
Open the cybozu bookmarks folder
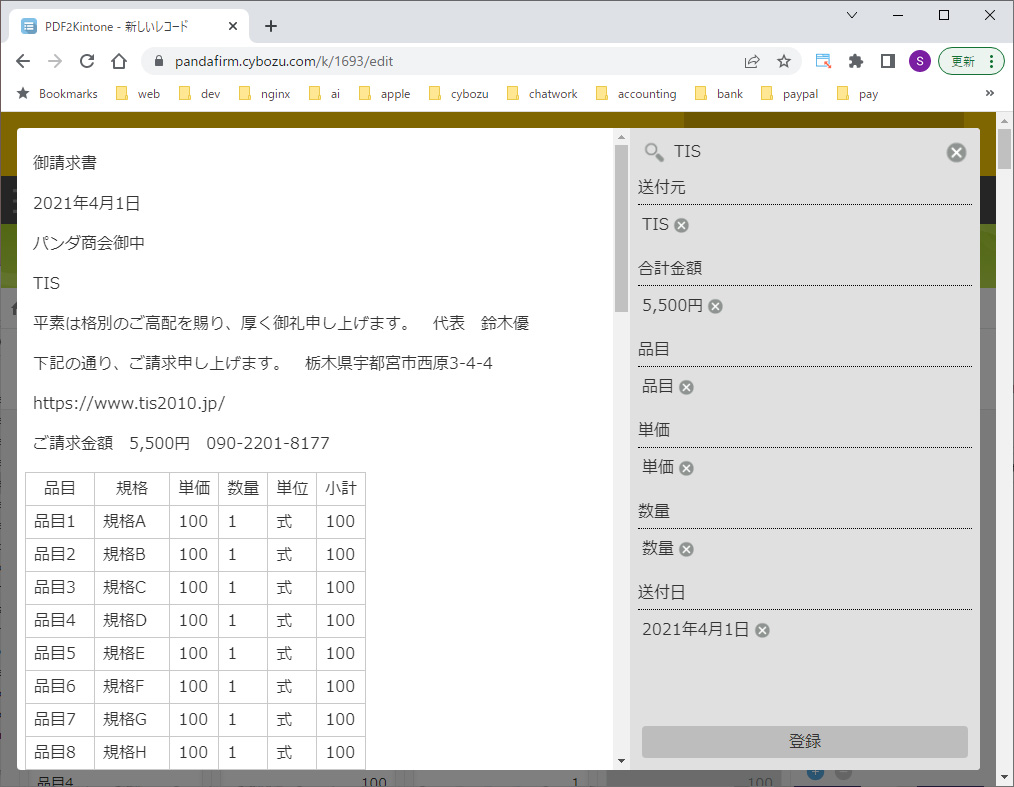point(459,94)
